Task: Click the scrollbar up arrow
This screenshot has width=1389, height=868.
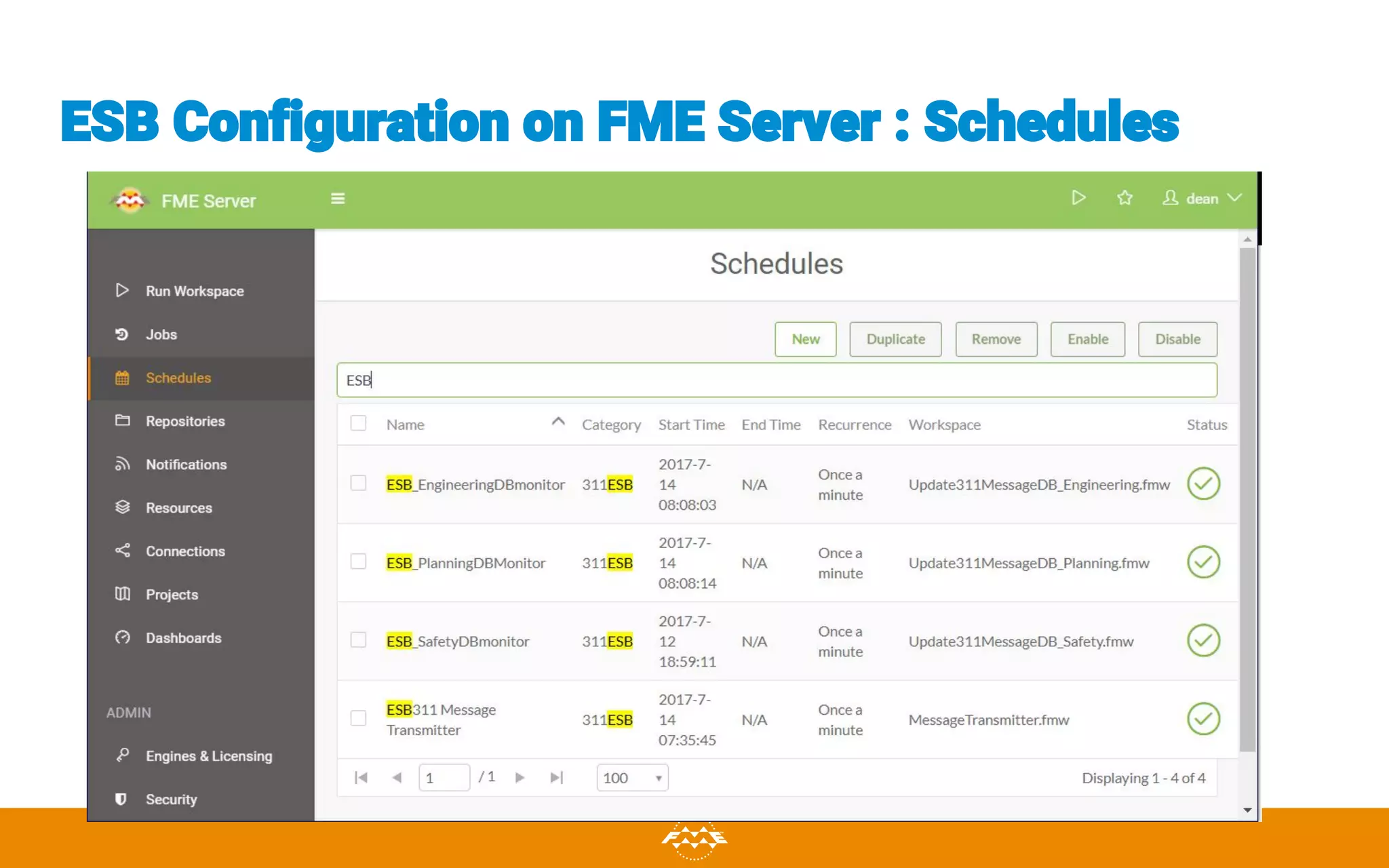Action: click(1247, 239)
